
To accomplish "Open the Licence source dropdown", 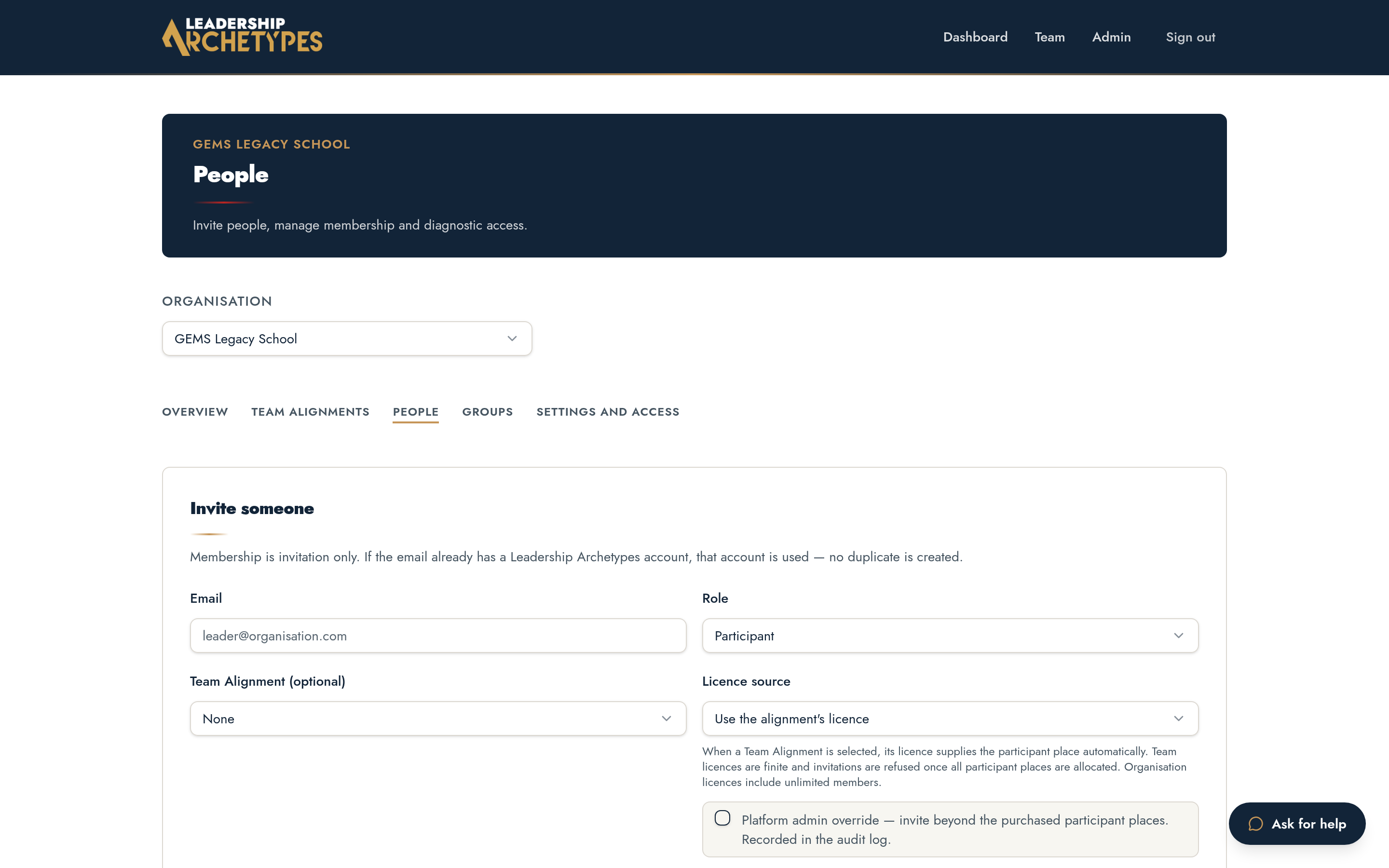I will 950,718.
